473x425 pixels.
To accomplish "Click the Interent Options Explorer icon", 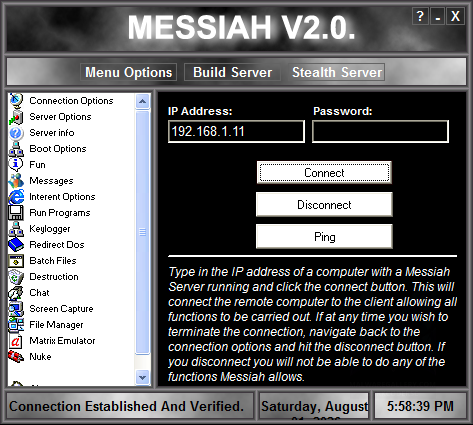I will point(16,197).
